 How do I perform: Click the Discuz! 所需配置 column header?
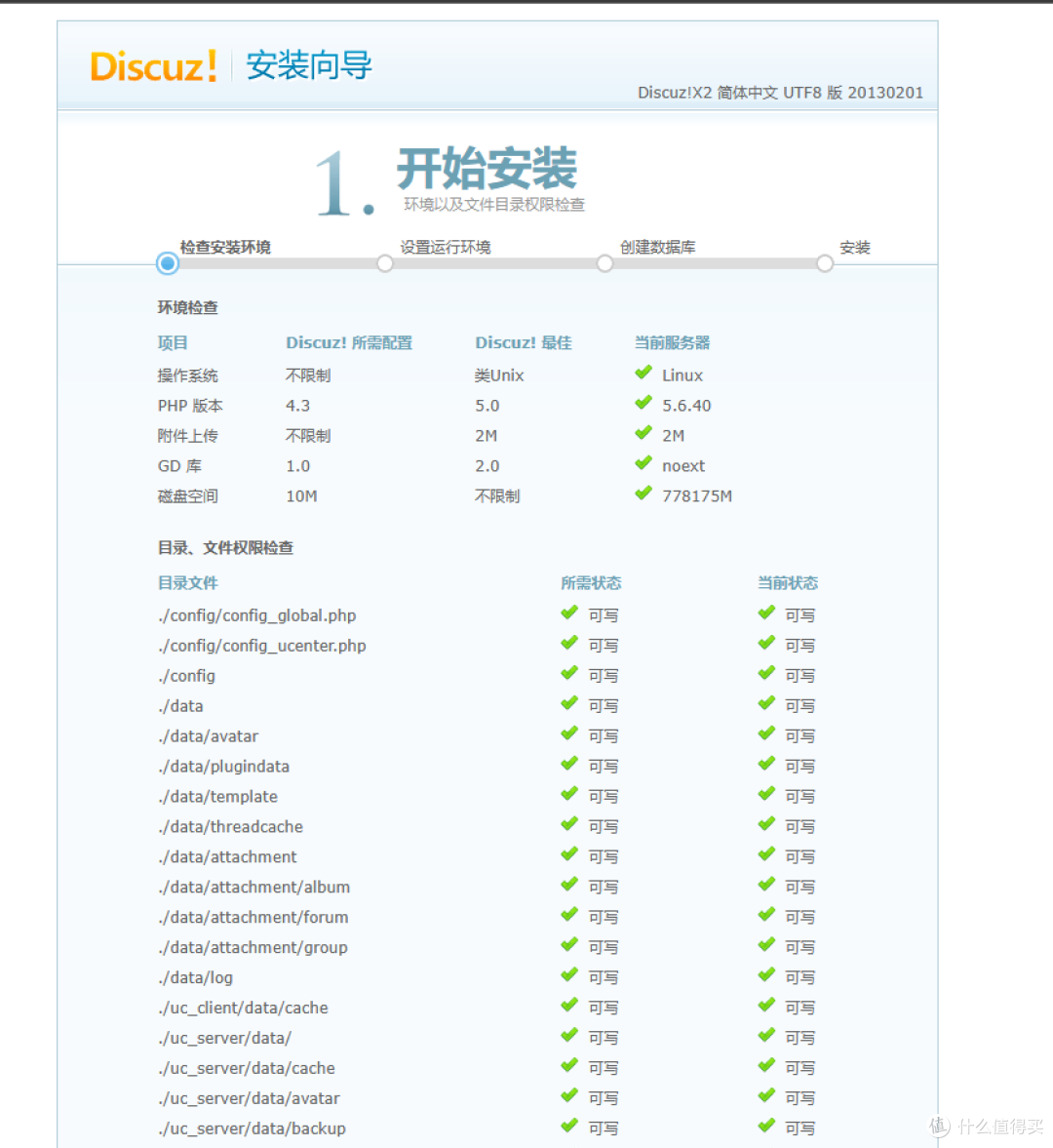[349, 342]
